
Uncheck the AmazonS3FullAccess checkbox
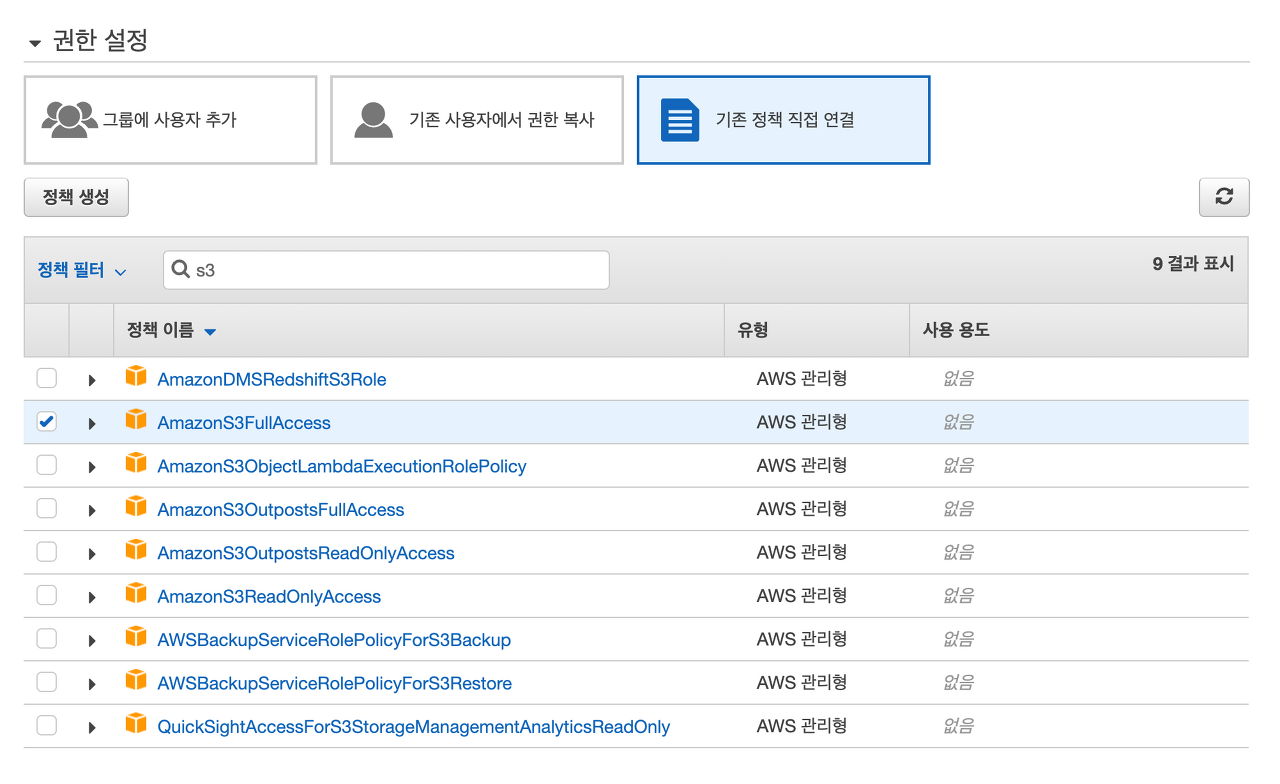click(47, 422)
